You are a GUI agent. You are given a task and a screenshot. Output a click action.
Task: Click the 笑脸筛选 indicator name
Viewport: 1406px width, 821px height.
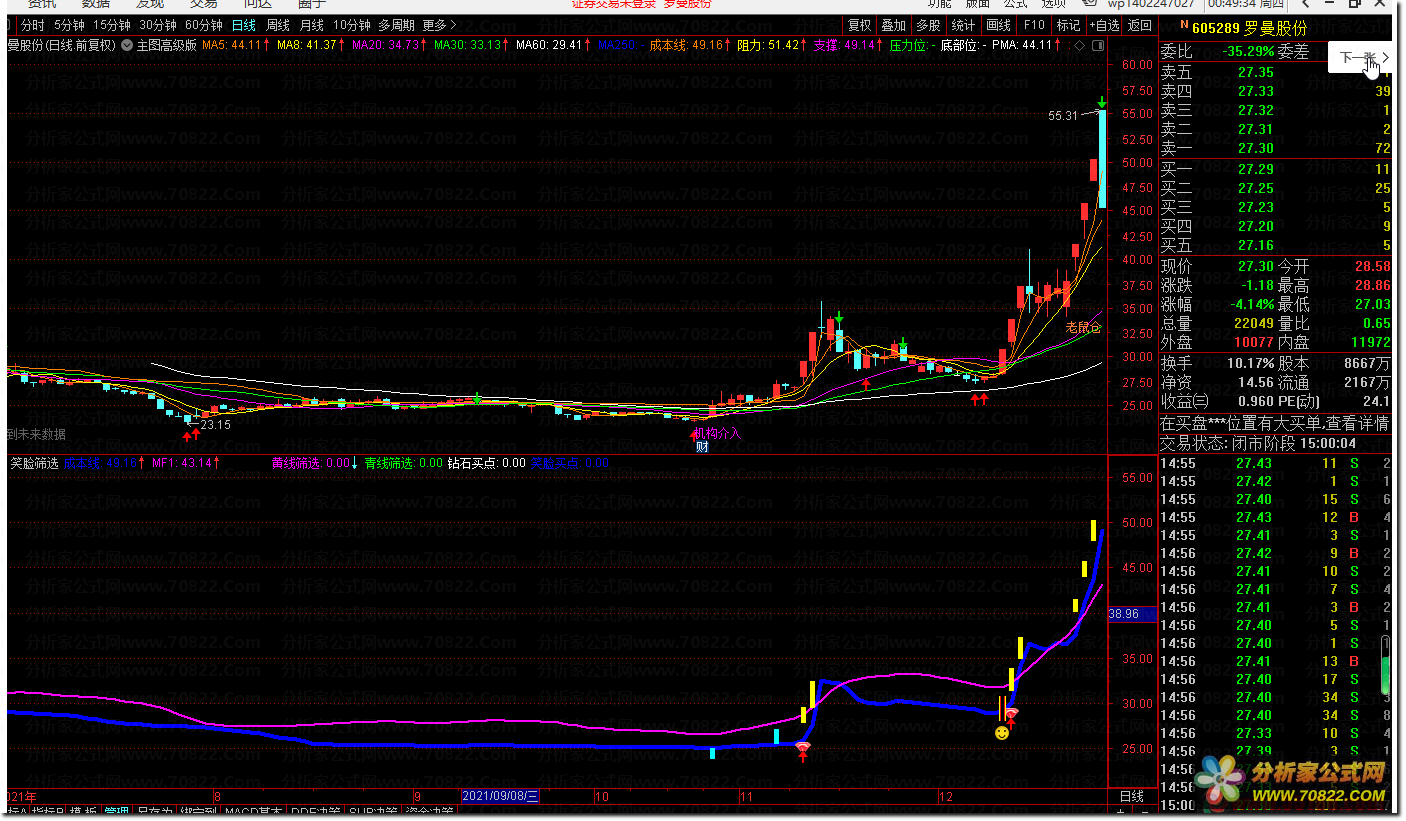(x=34, y=463)
